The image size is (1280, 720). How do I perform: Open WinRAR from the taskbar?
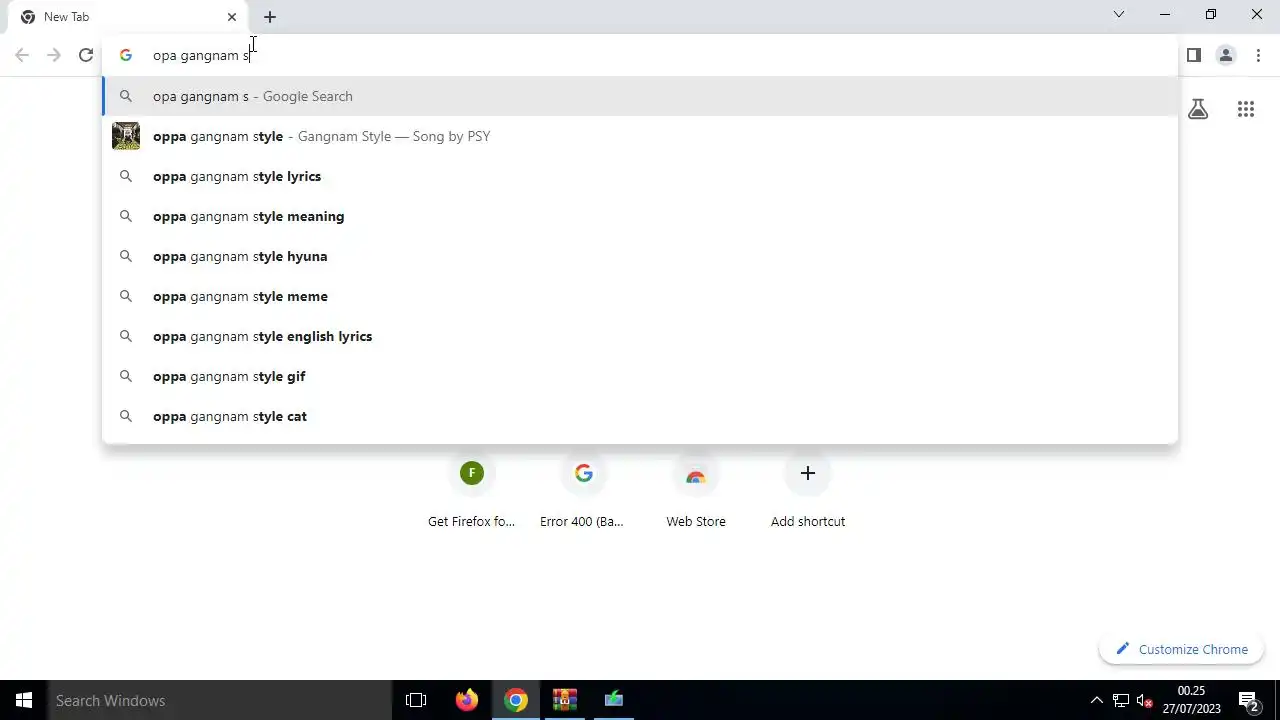[x=565, y=700]
